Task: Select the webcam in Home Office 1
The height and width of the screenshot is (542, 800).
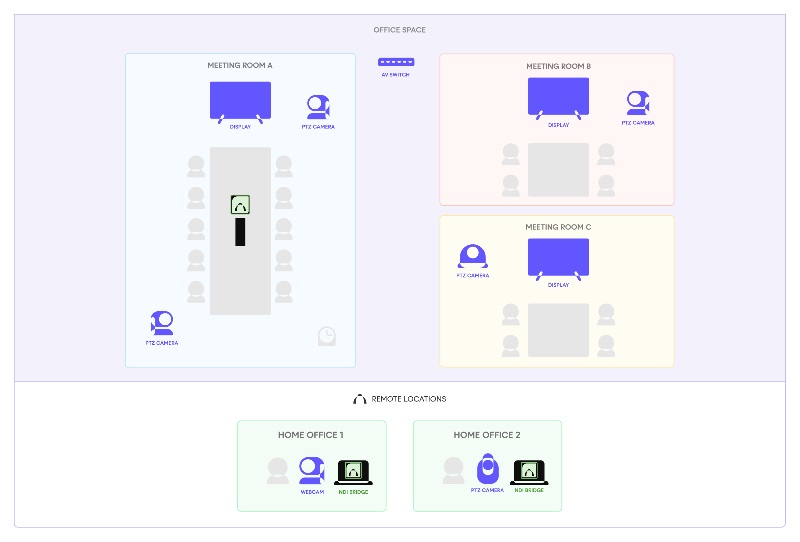Action: pyautogui.click(x=312, y=470)
